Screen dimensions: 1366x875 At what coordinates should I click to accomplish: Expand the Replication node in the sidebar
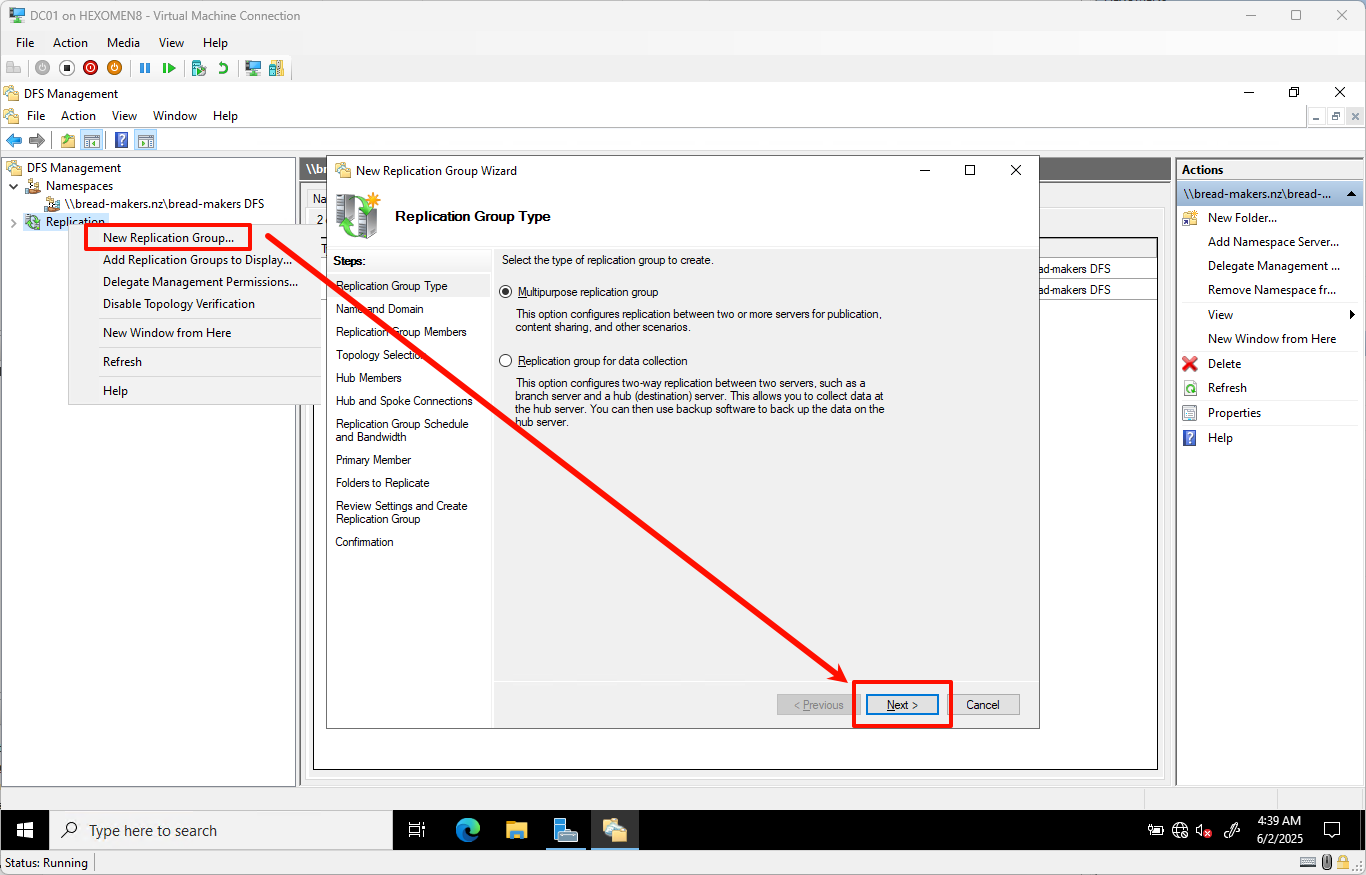[x=13, y=221]
